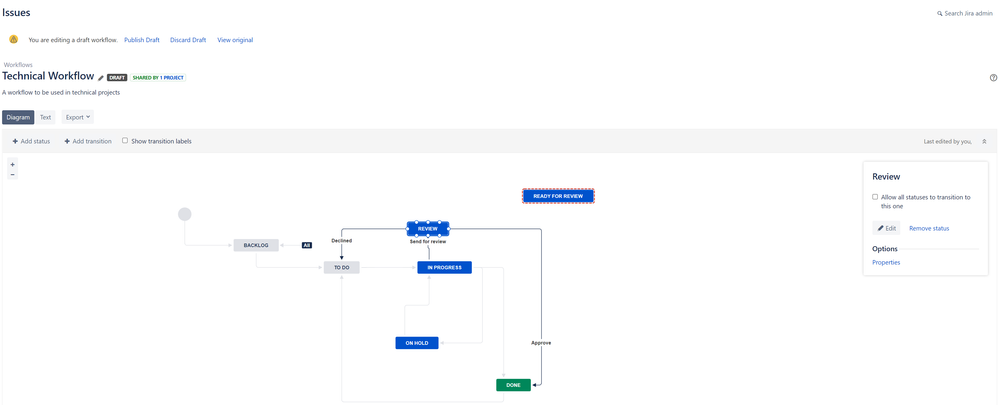Select the ON HOLD status node
The image size is (998, 405).
[417, 343]
